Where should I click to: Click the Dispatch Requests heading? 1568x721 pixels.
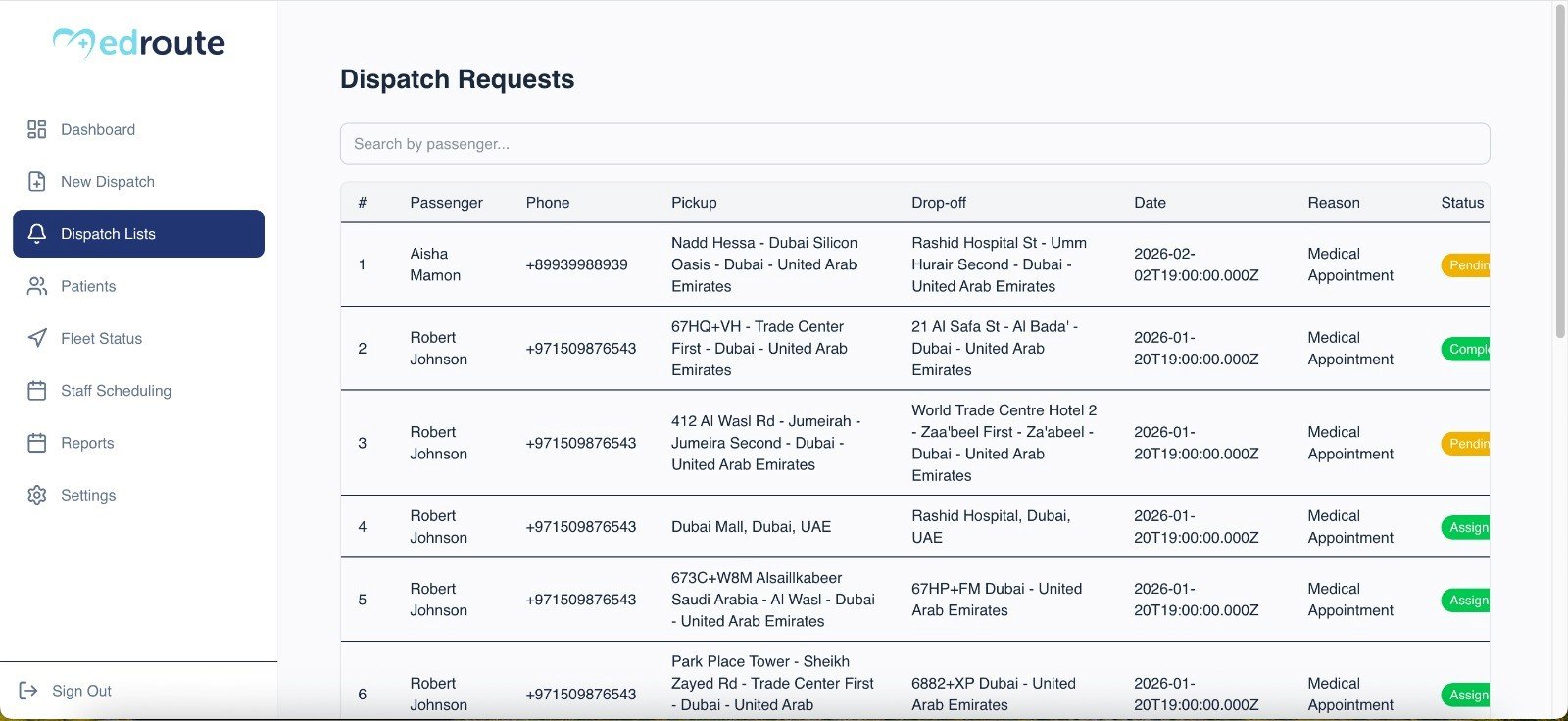point(457,79)
